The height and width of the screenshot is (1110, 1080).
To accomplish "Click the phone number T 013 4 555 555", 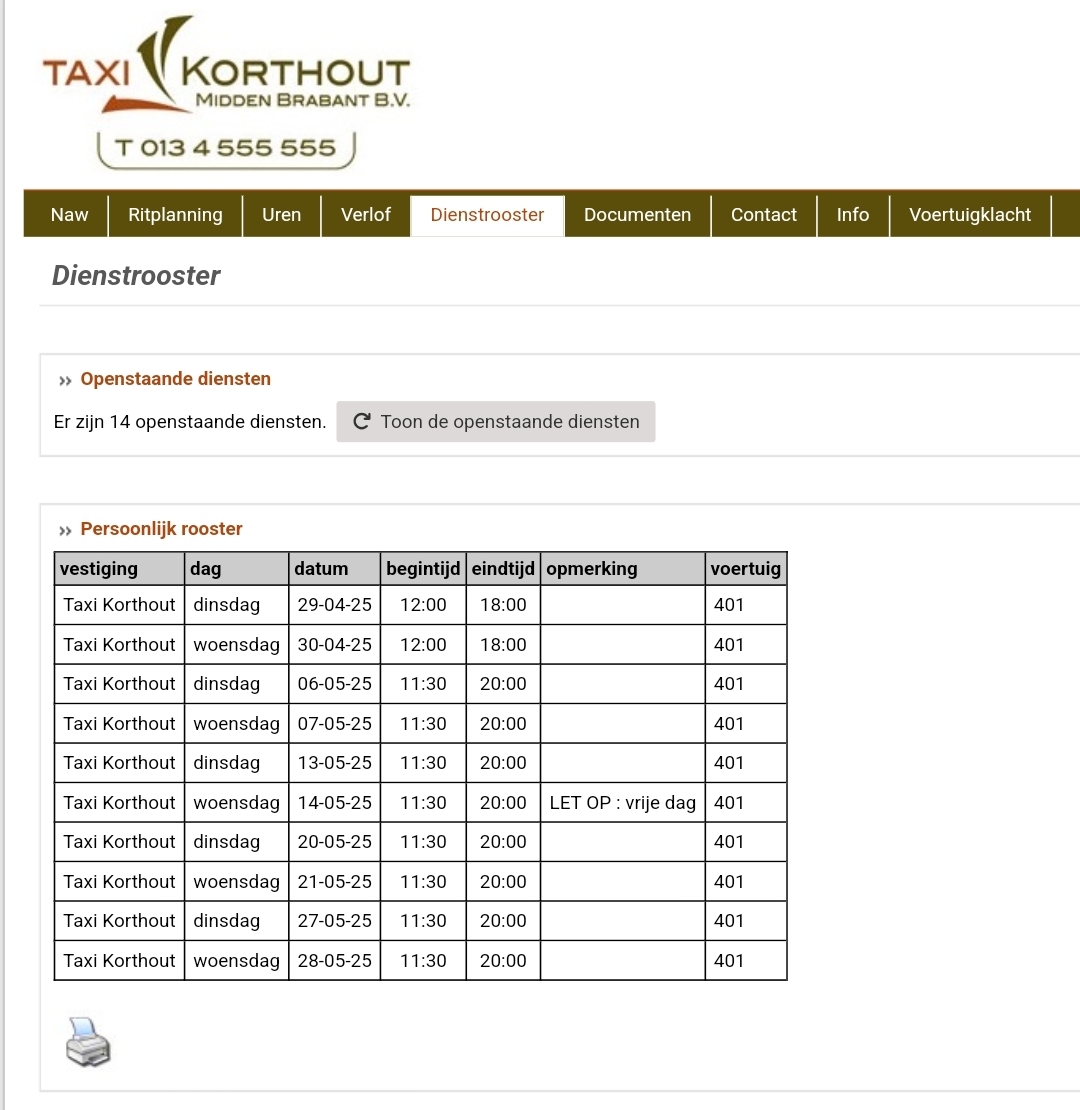I will click(226, 149).
